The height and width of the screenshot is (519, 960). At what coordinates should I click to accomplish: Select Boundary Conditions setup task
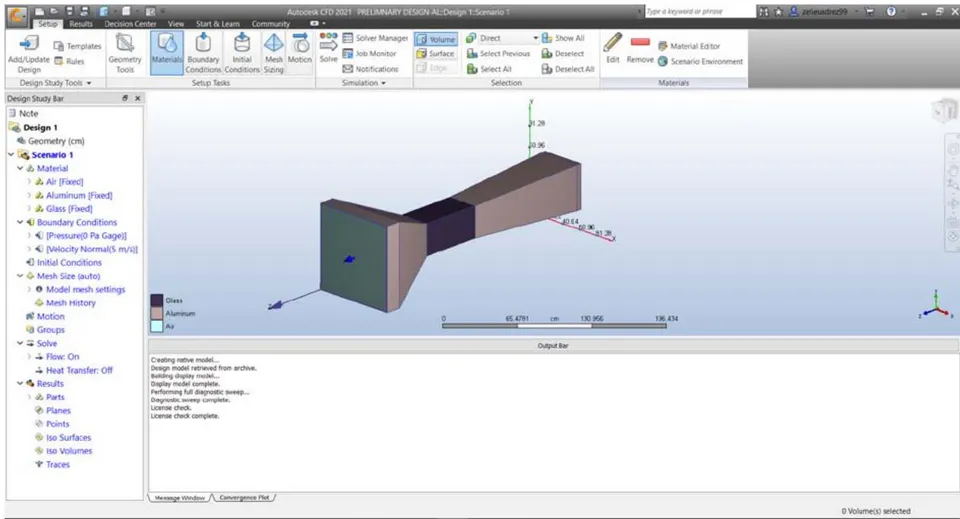(203, 54)
